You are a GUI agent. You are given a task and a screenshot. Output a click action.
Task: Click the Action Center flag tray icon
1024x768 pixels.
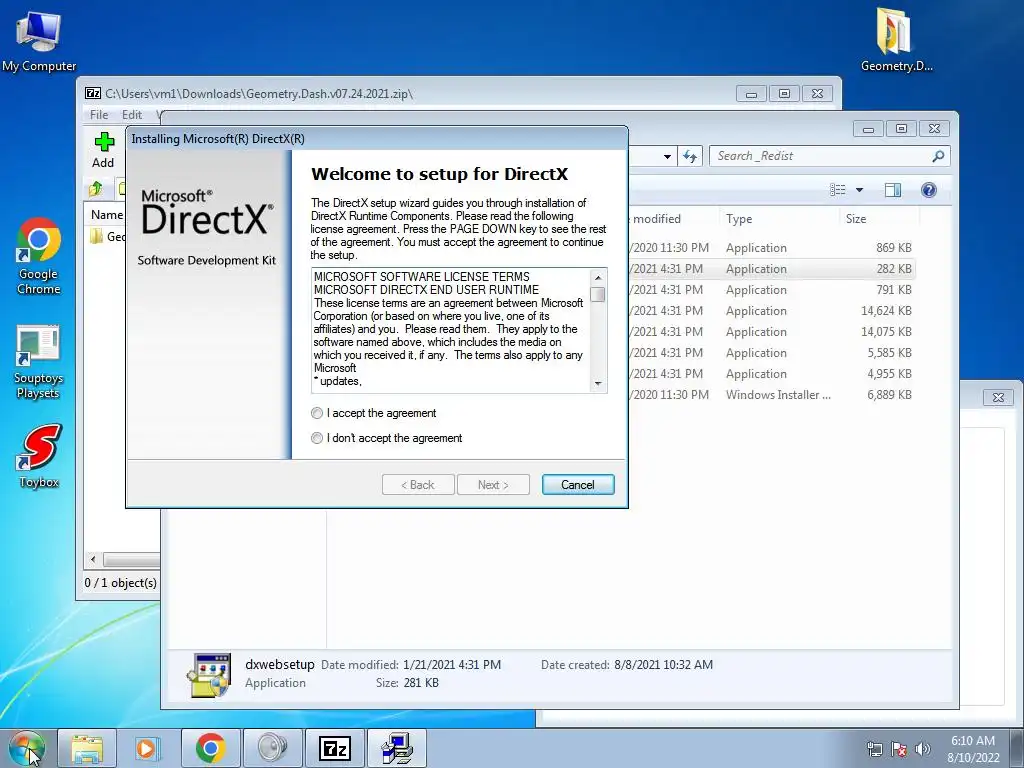[x=899, y=749]
